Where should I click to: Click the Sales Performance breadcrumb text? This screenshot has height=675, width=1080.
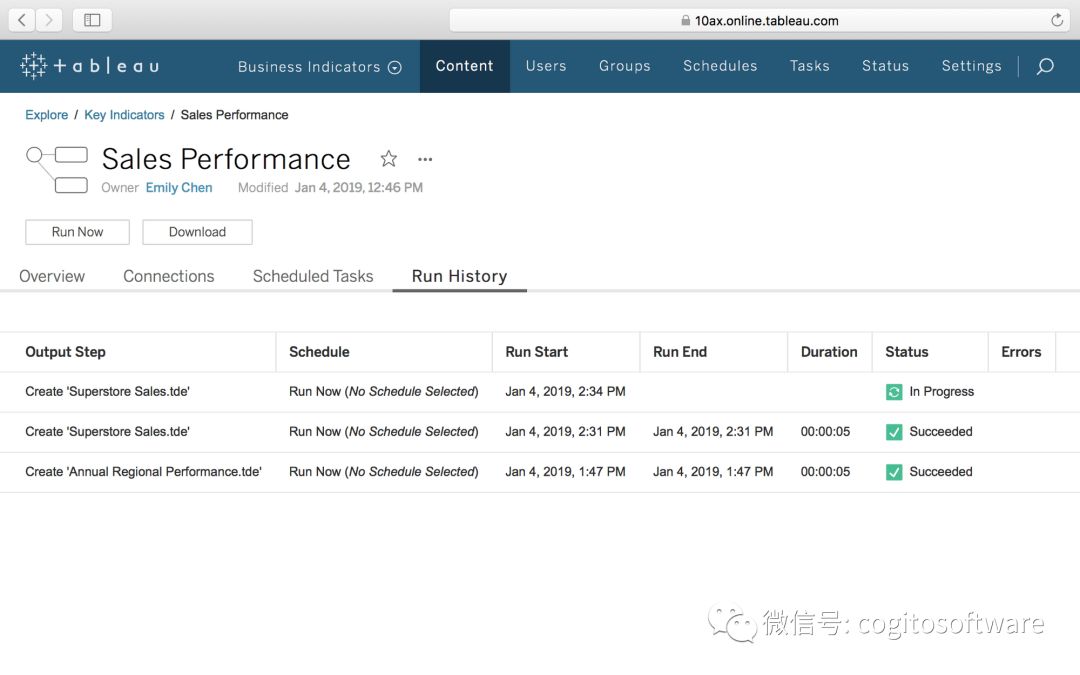(x=234, y=115)
